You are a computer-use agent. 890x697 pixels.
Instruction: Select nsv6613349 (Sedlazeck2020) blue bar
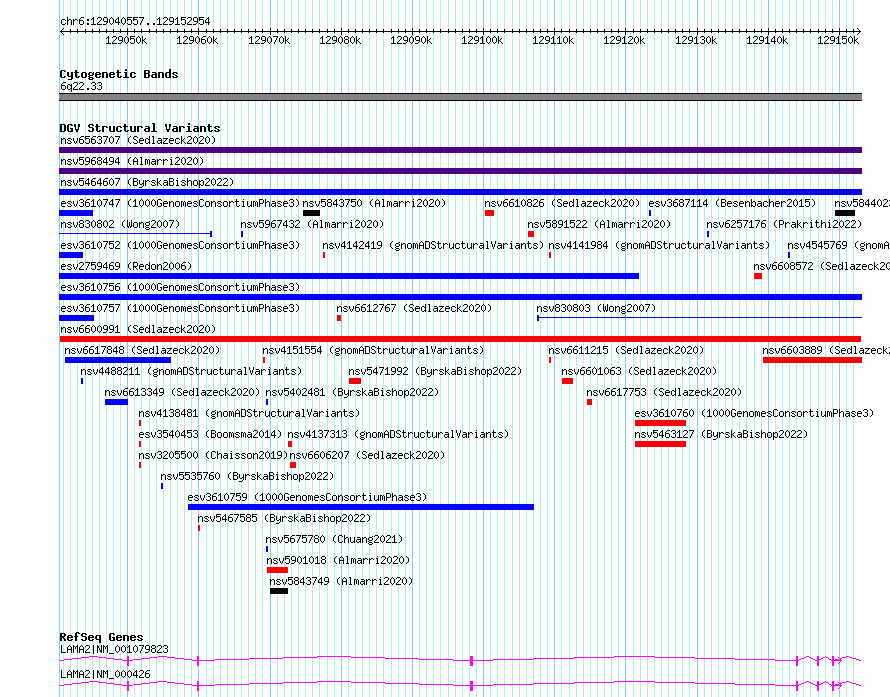[116, 402]
